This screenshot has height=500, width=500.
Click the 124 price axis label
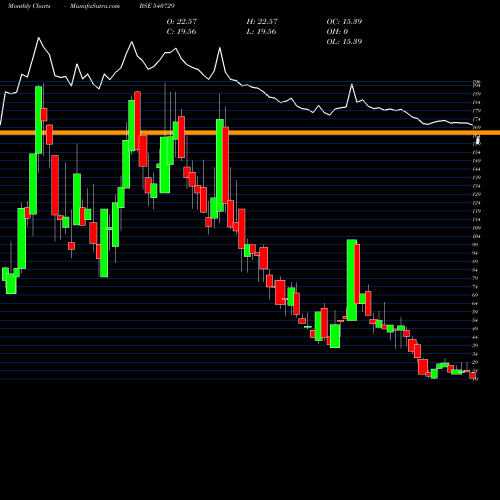pyautogui.click(x=477, y=203)
